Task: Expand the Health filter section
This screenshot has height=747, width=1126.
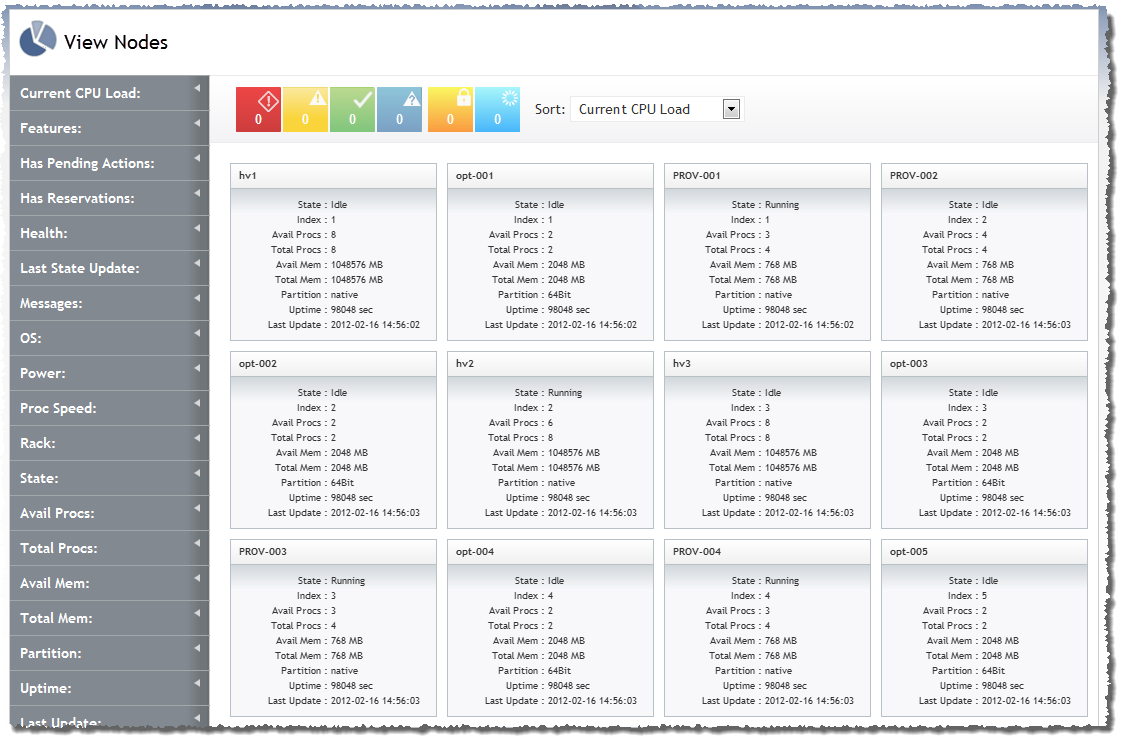Action: [109, 233]
